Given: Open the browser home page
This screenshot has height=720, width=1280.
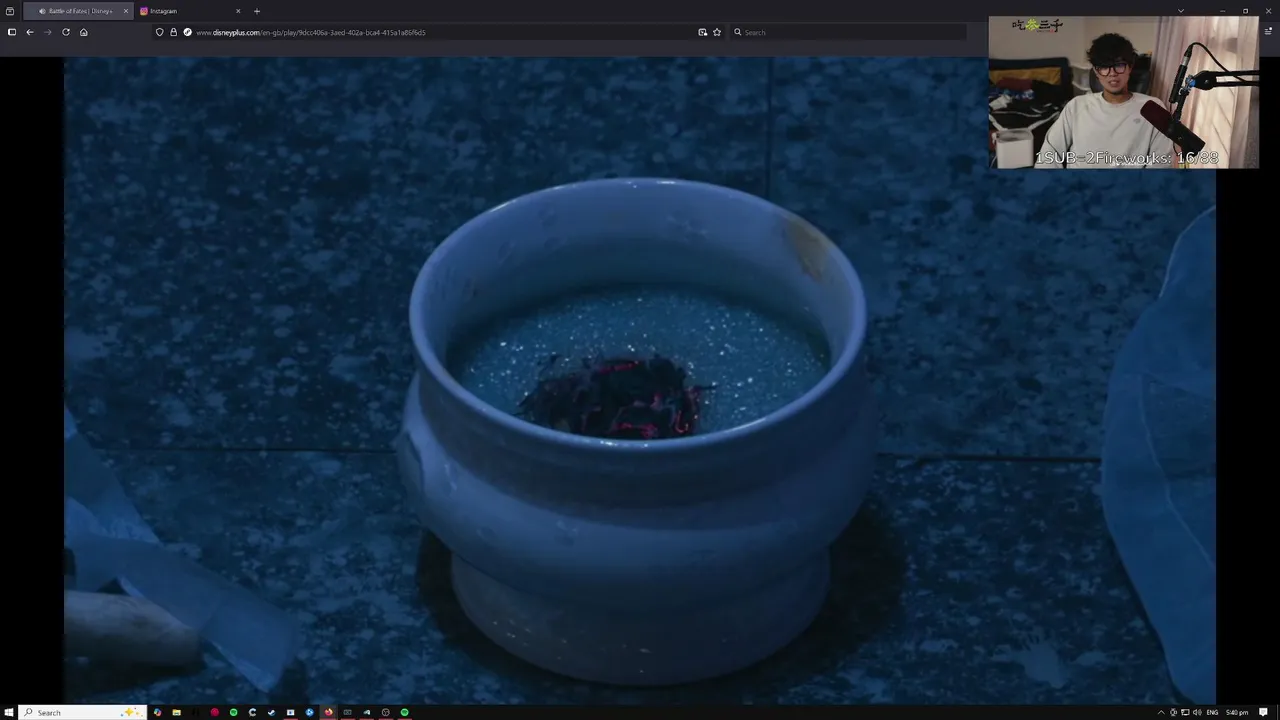Looking at the screenshot, I should coord(84,32).
